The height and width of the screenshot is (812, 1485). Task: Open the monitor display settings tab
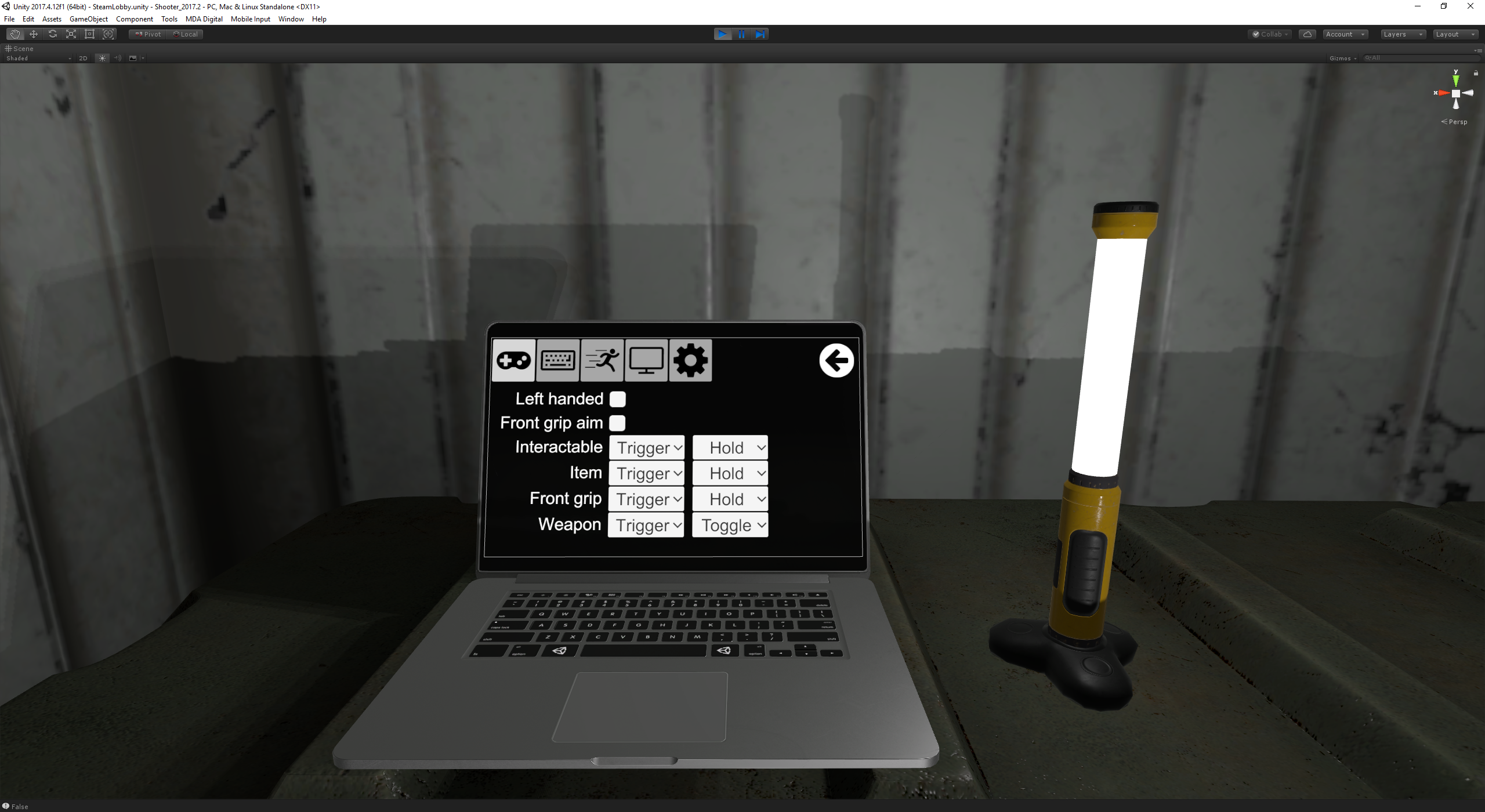646,360
